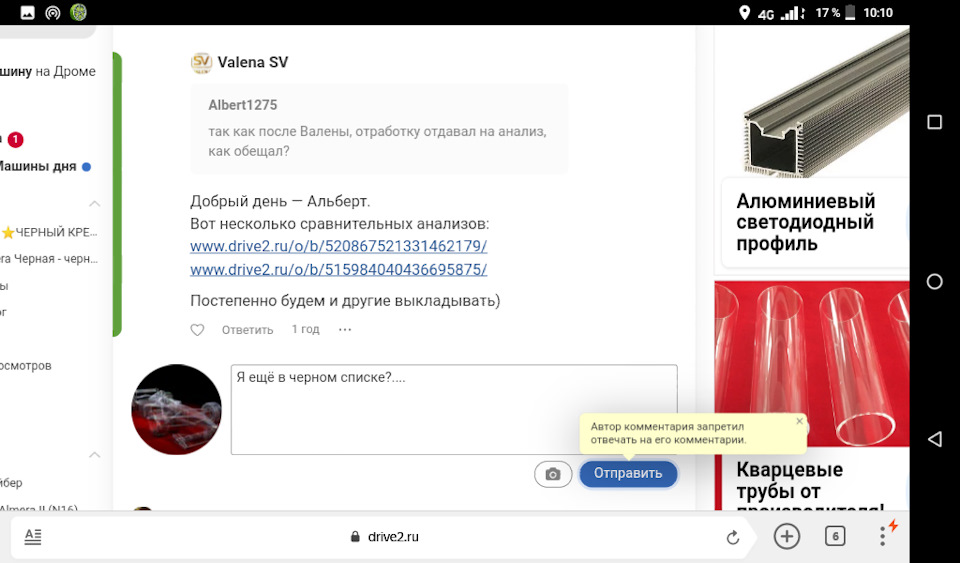Click the Отправить send button
Viewport: 960px width, 563px height.
pos(628,474)
